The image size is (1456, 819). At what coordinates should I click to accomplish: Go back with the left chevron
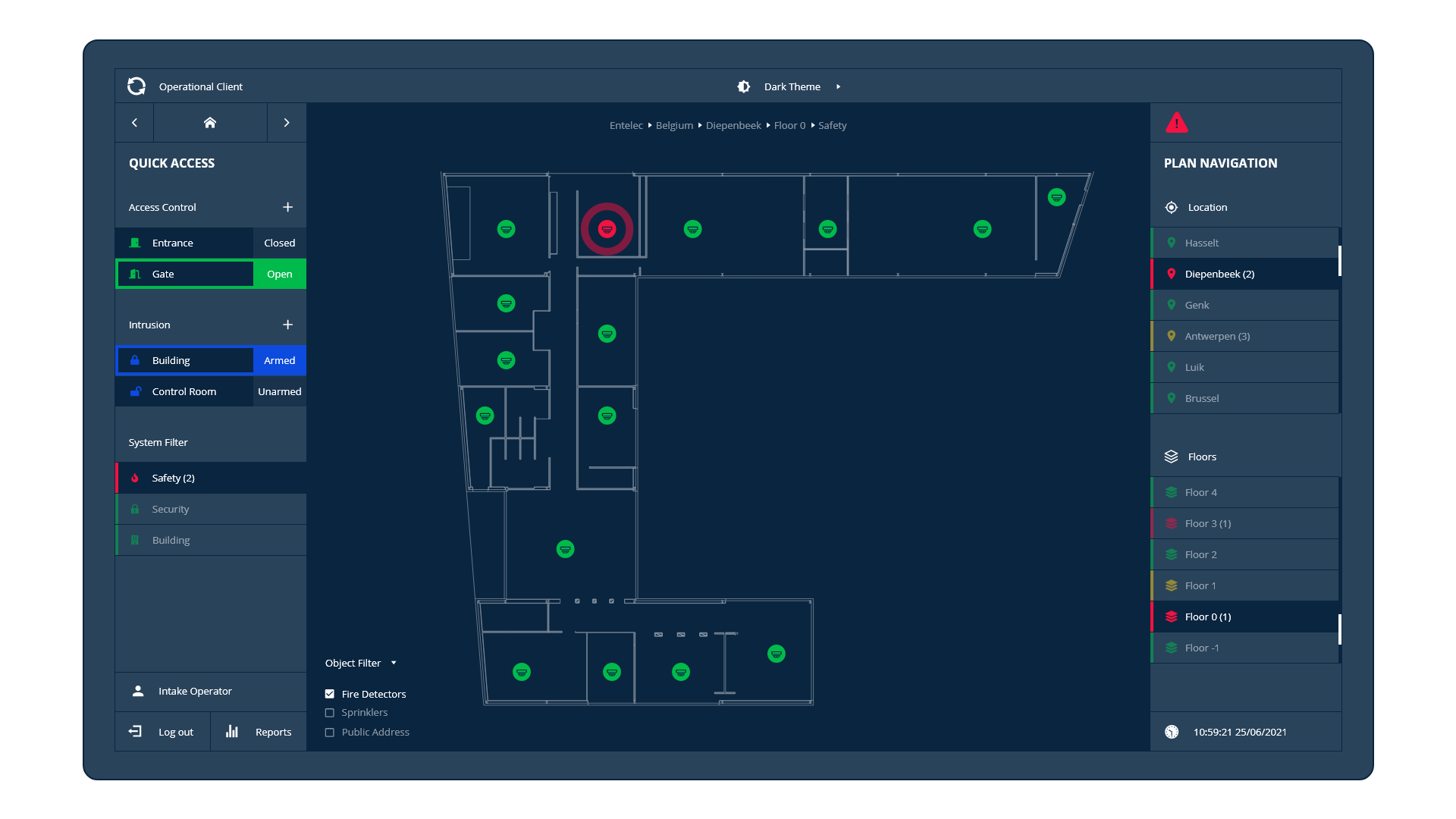click(134, 123)
